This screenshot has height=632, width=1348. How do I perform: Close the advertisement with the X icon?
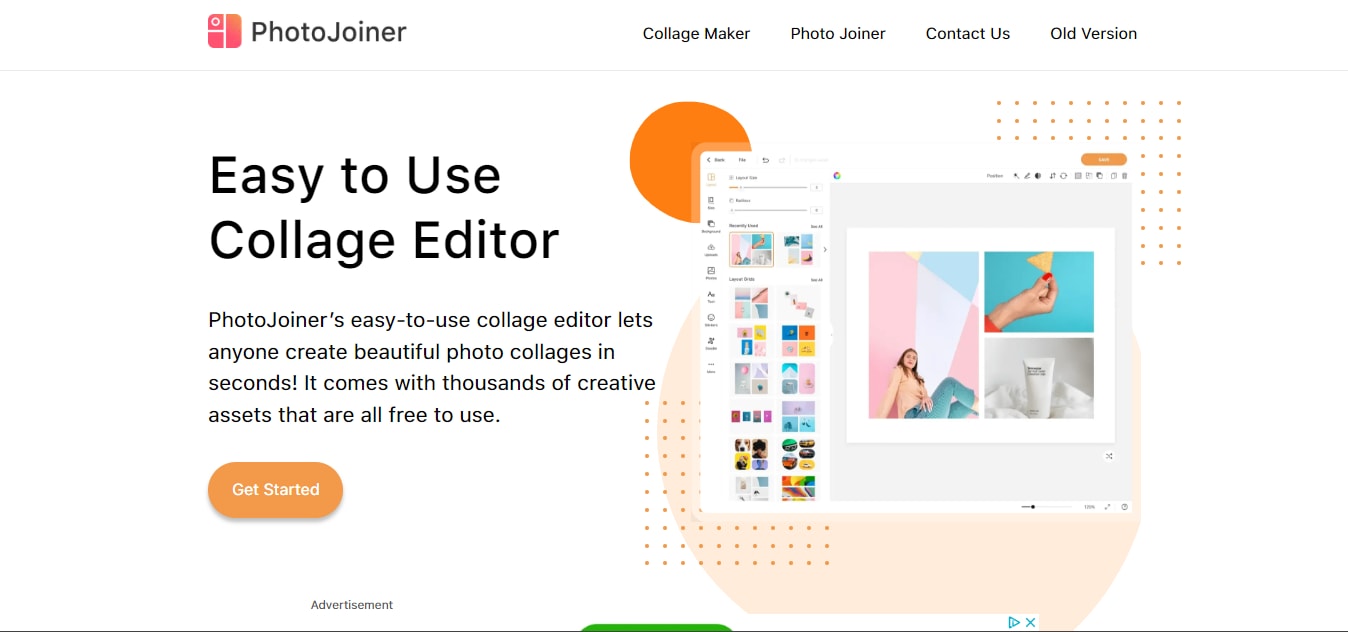point(1031,622)
